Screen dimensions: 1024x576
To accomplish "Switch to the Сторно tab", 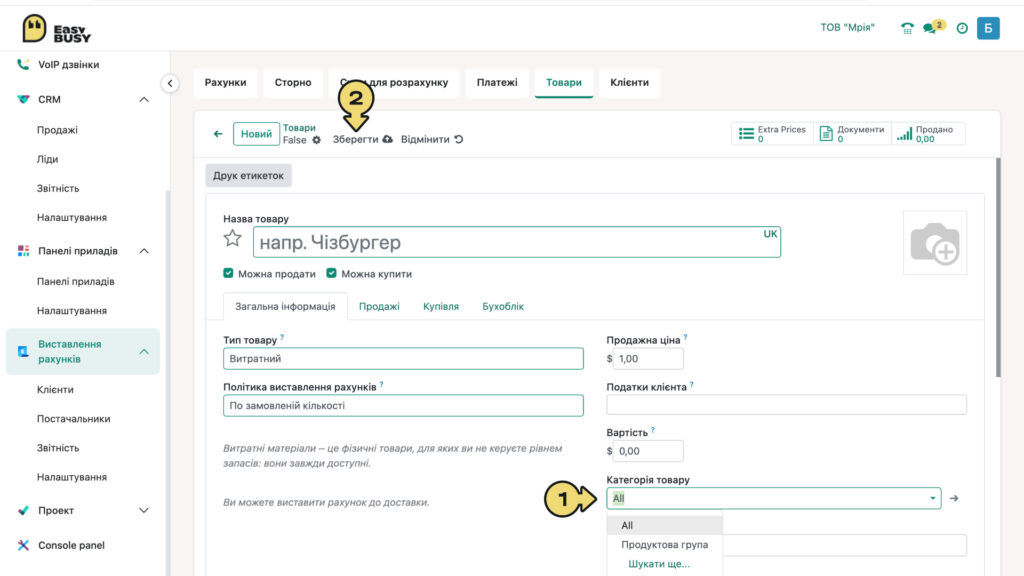I will pyautogui.click(x=293, y=82).
